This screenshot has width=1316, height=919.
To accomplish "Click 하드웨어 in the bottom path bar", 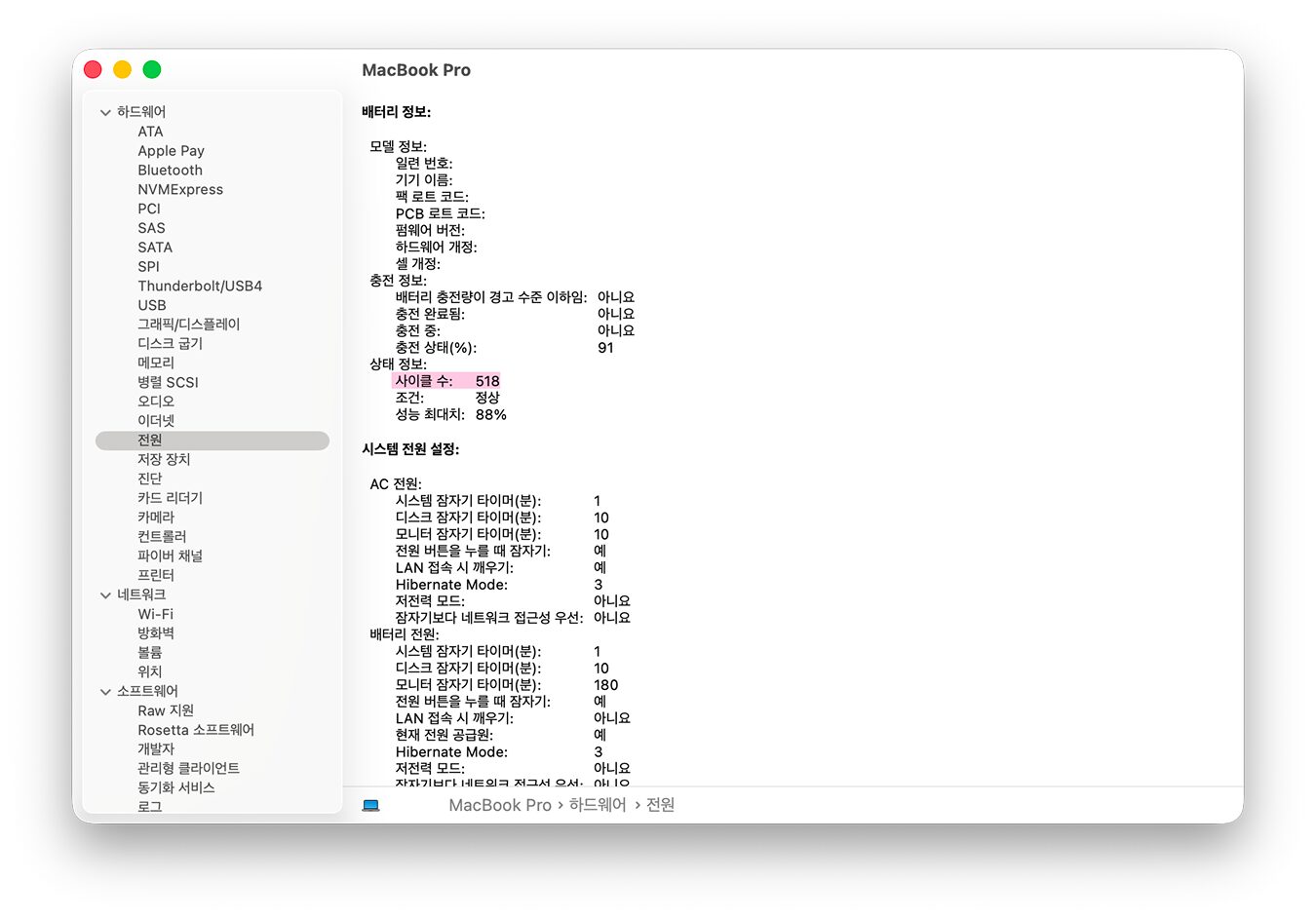I will pyautogui.click(x=597, y=805).
